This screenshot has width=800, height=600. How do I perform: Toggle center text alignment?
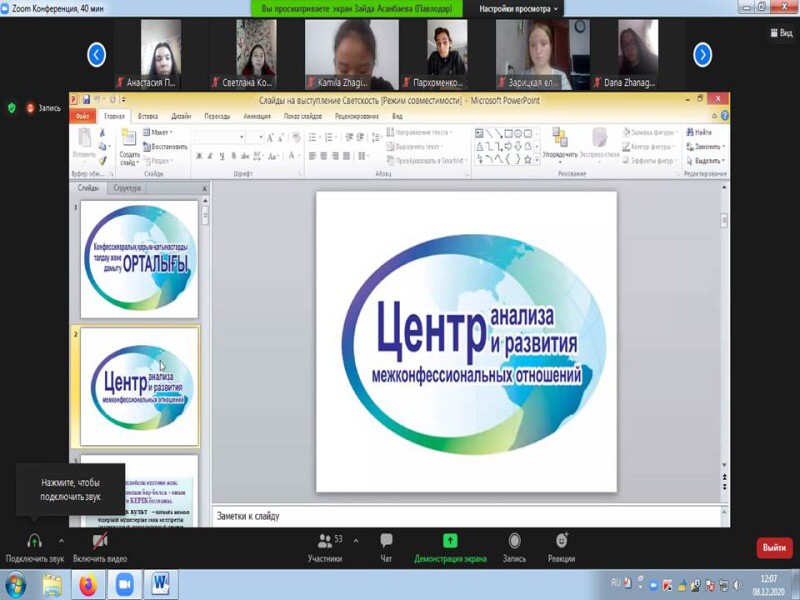324,156
